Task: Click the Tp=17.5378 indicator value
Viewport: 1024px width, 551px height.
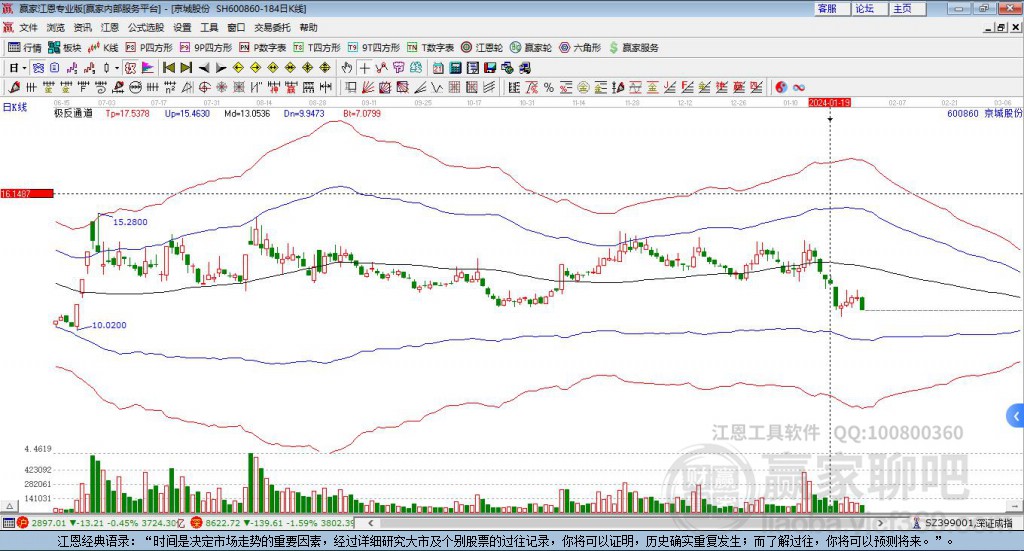Action: pyautogui.click(x=127, y=114)
